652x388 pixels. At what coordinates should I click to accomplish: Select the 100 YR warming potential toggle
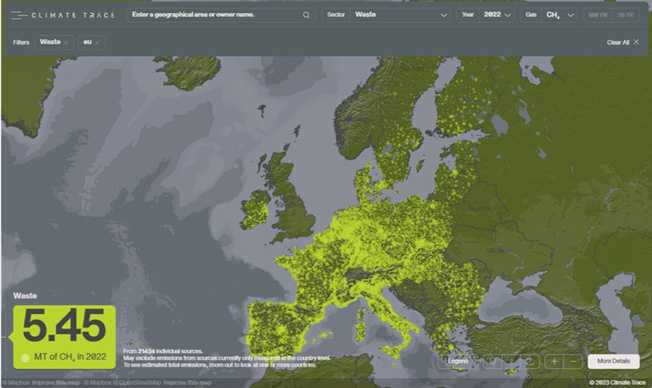pos(598,15)
